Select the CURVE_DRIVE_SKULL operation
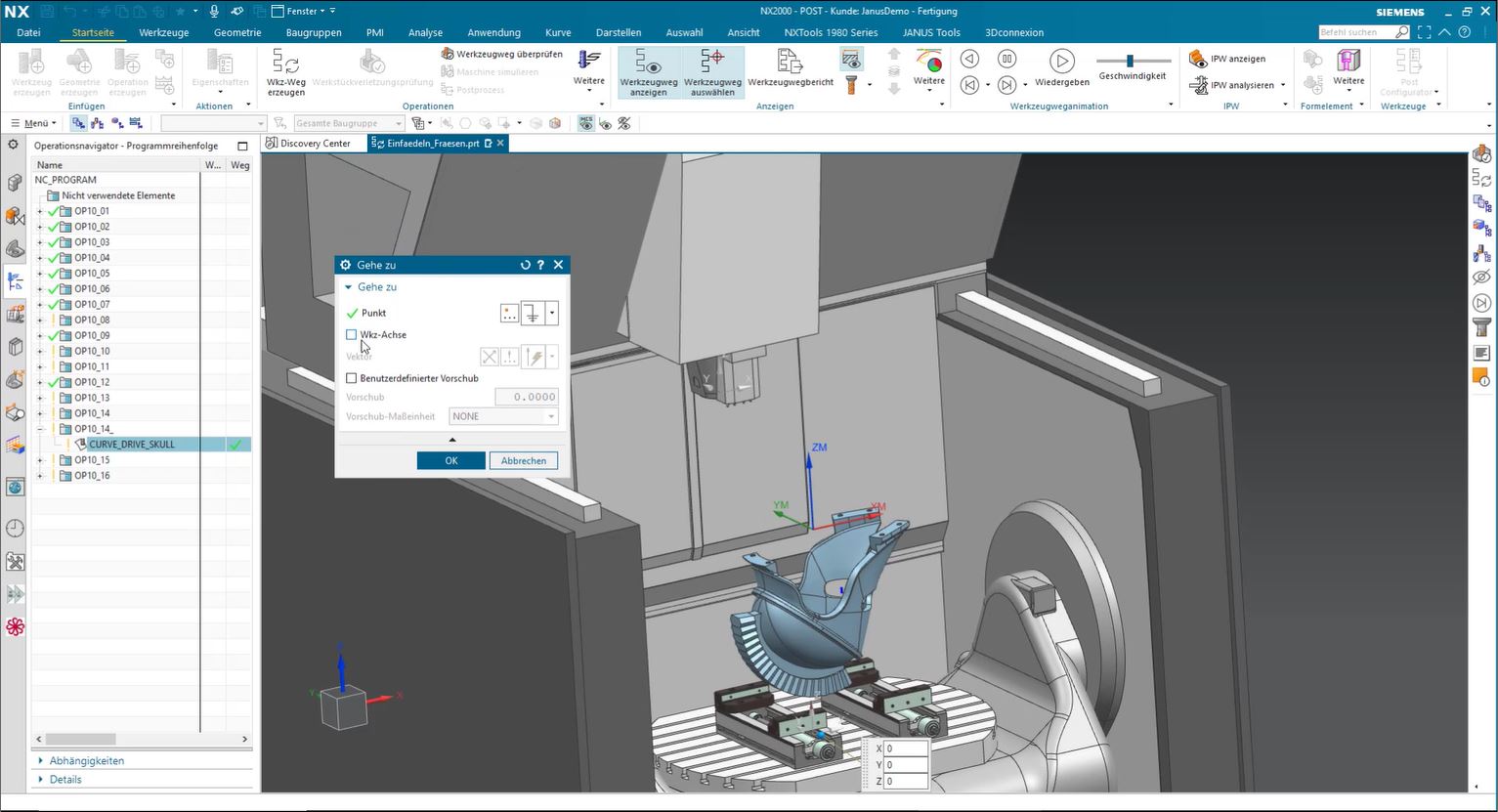This screenshot has height=812, width=1498. (132, 445)
